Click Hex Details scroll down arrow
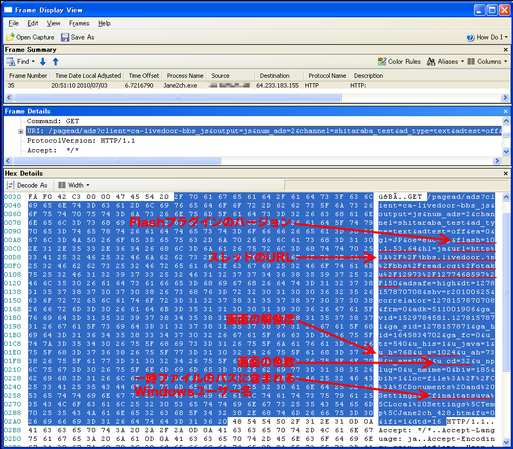The width and height of the screenshot is (513, 449). coord(506,442)
